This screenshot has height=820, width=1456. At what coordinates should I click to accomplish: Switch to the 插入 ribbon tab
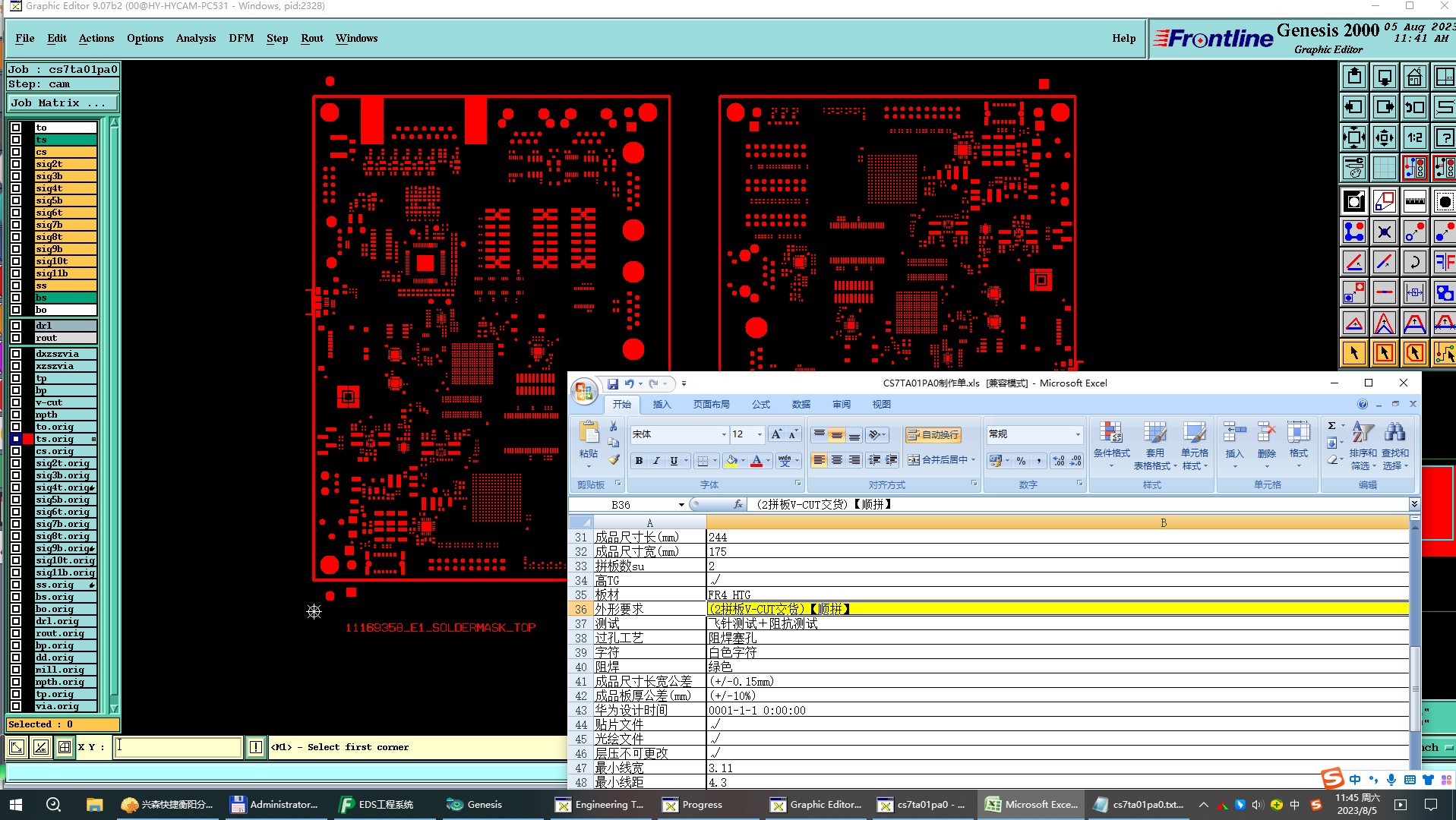[662, 405]
